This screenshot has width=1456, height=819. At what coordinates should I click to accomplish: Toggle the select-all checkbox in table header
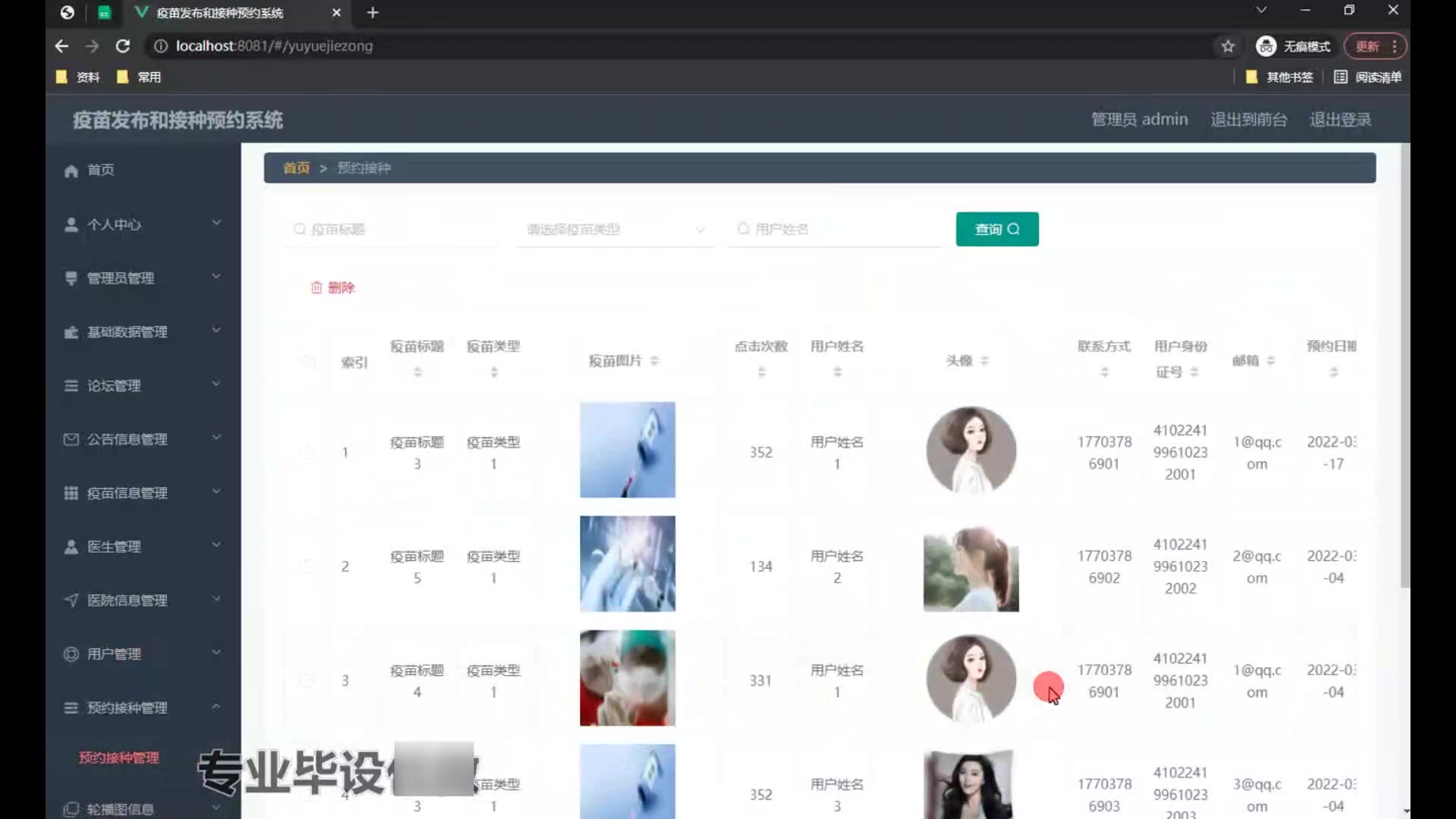tap(307, 362)
